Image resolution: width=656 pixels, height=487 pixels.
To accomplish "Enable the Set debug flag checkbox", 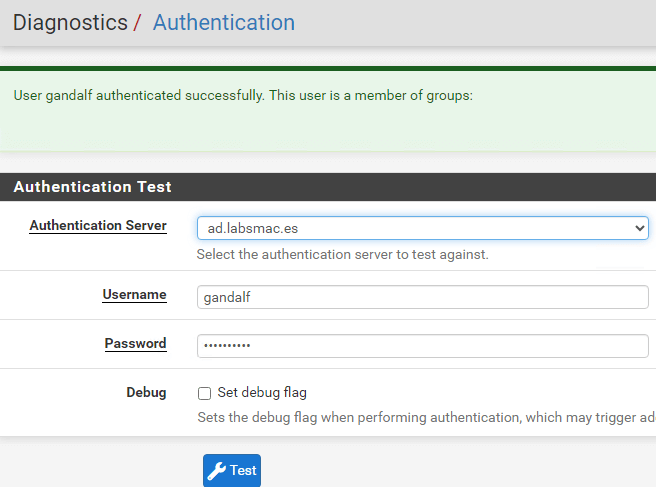I will click(x=205, y=393).
